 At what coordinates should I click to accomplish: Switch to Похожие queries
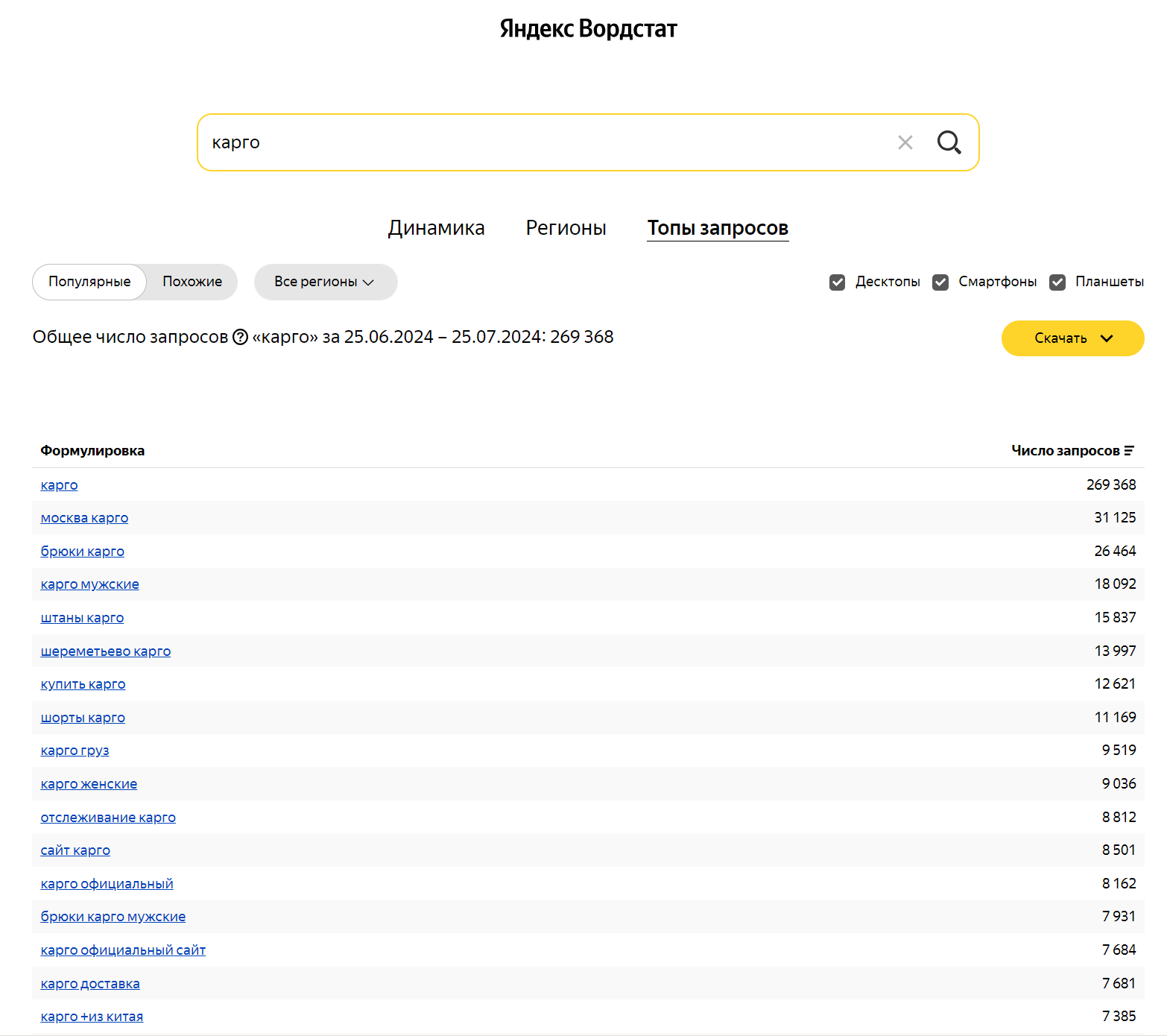pyautogui.click(x=192, y=282)
